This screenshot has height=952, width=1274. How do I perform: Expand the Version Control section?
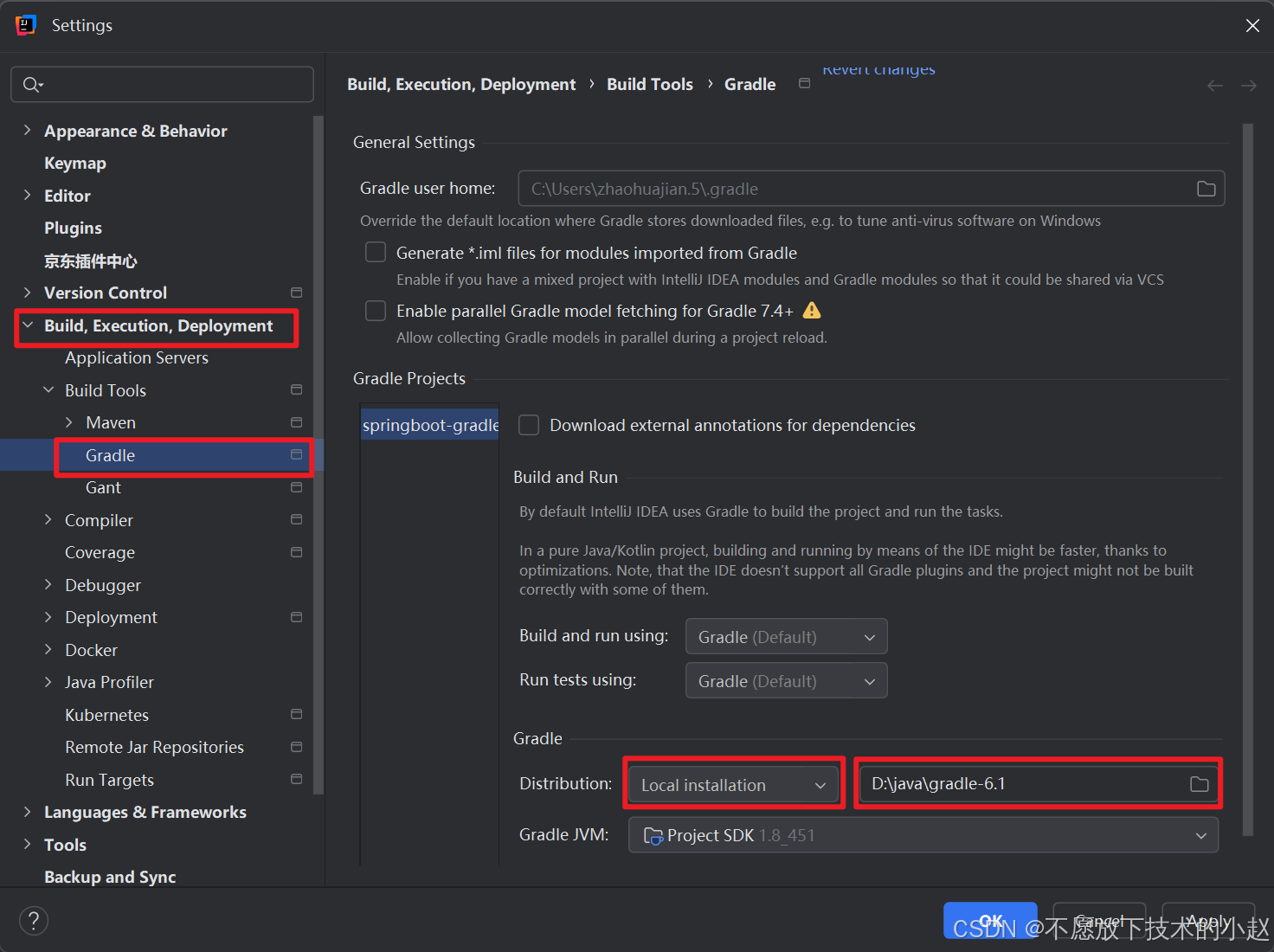coord(27,293)
